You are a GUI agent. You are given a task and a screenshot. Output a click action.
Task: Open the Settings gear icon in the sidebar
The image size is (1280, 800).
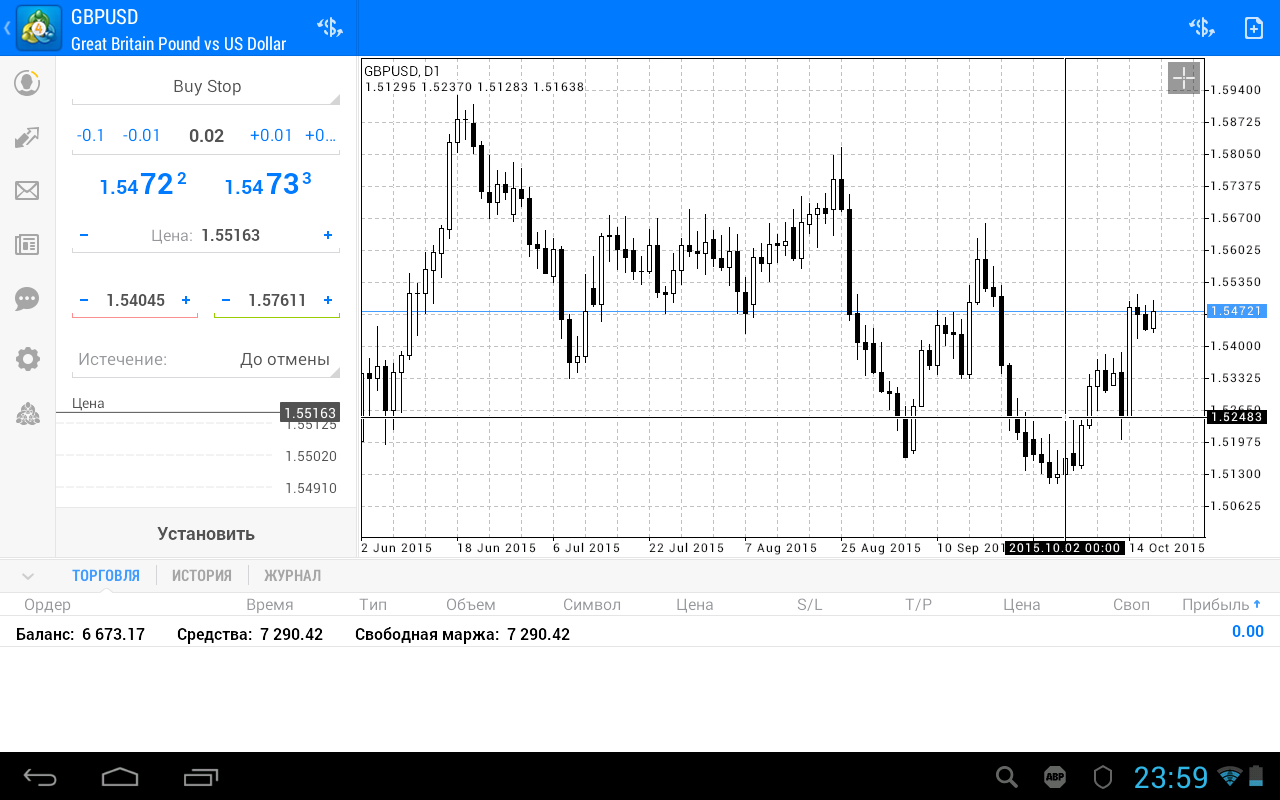(x=27, y=359)
